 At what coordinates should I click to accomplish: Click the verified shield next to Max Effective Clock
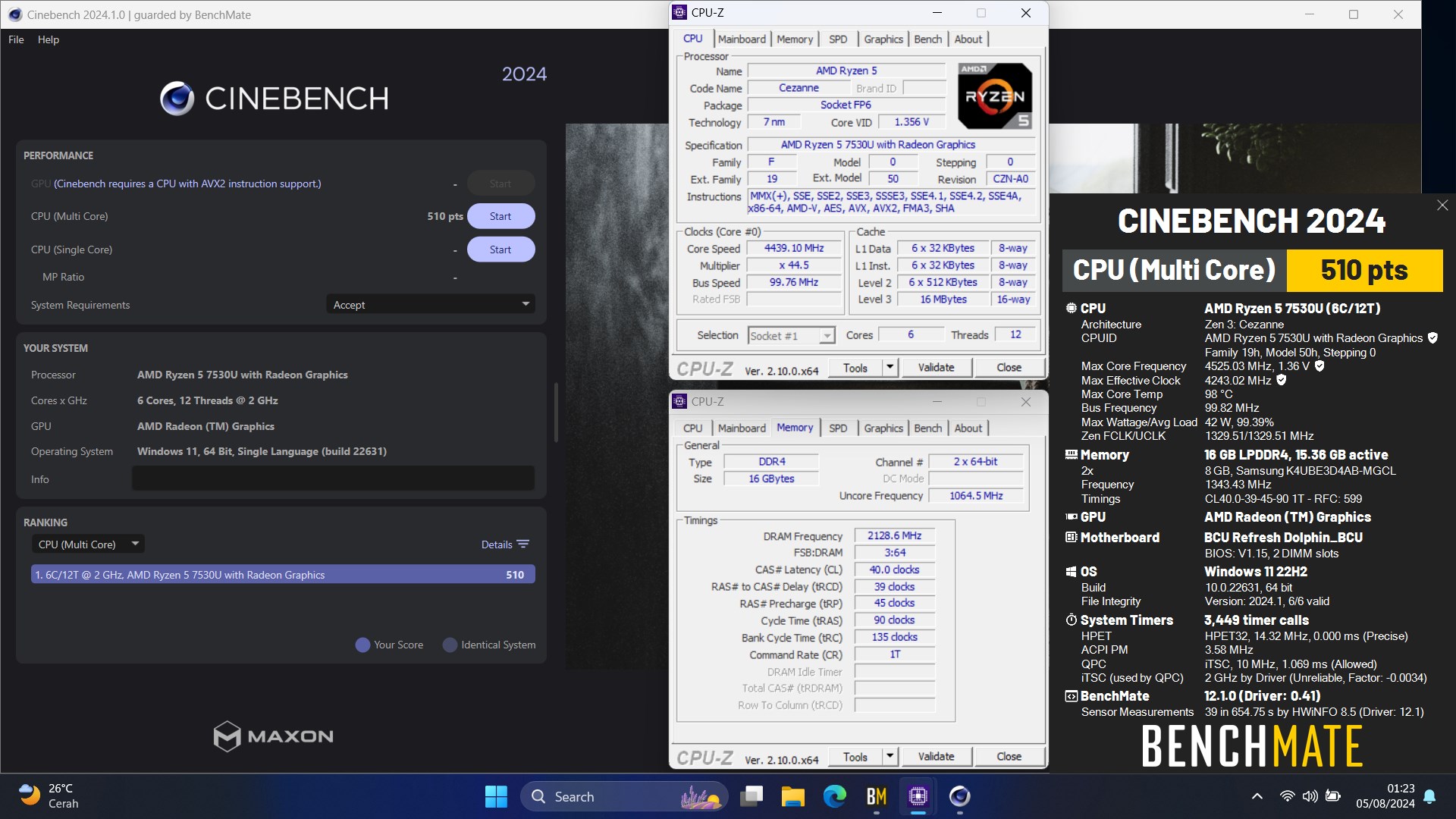pyautogui.click(x=1282, y=380)
